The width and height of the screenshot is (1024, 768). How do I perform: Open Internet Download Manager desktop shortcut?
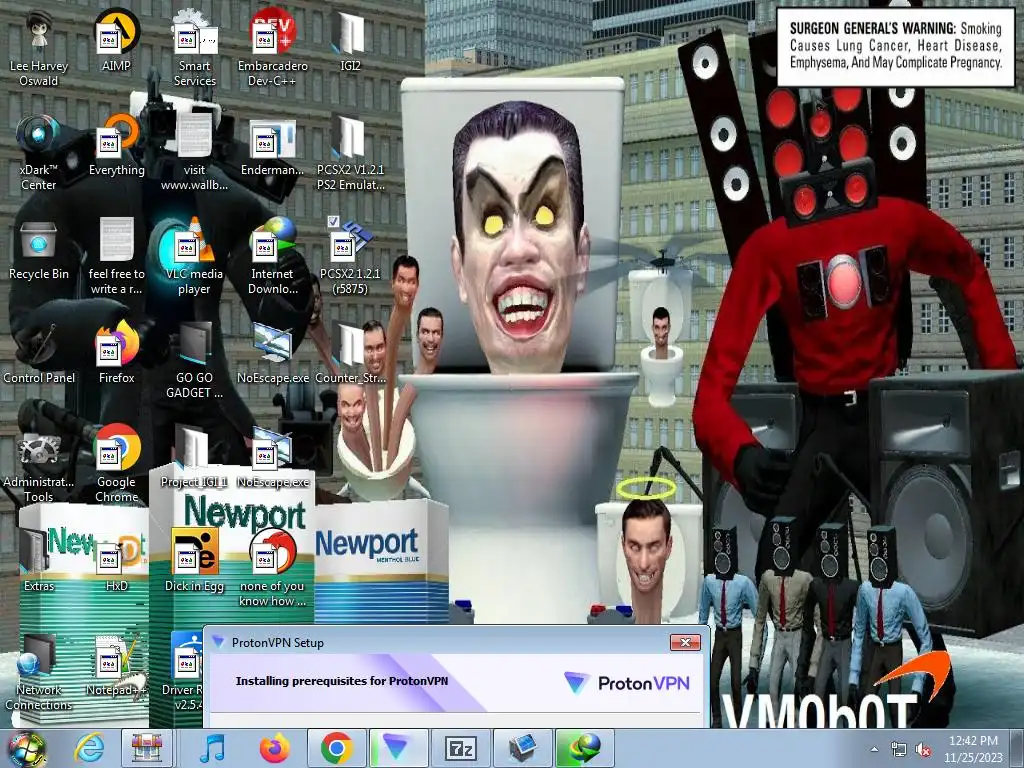click(272, 256)
